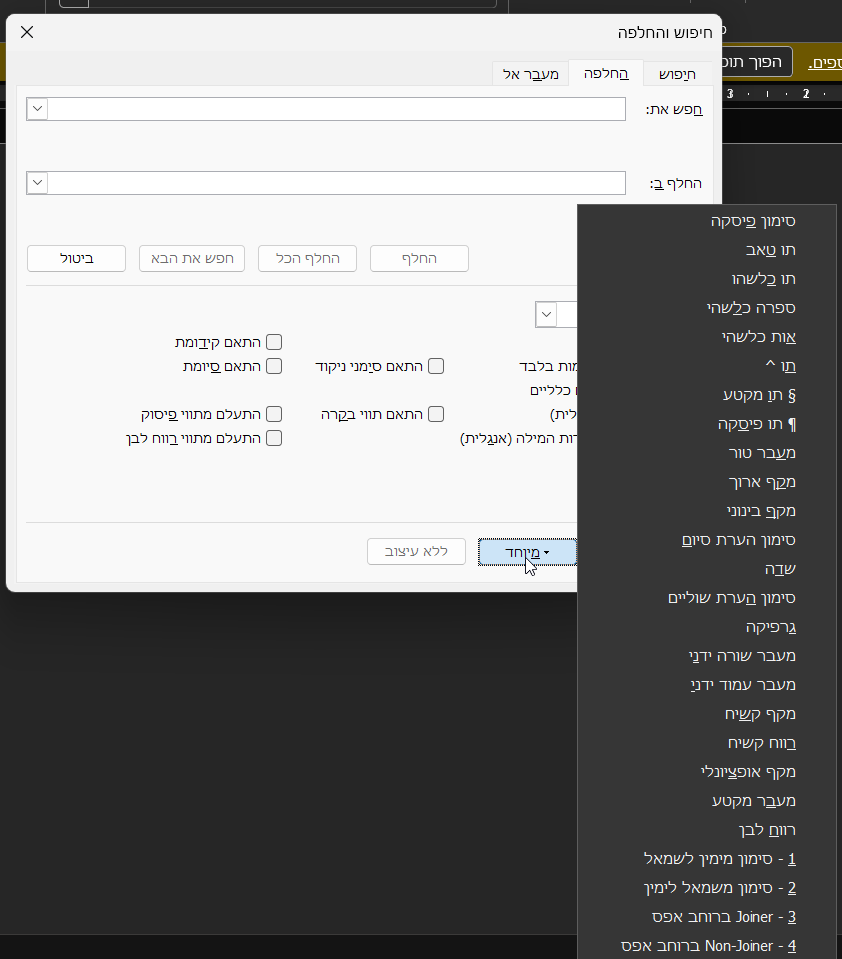Close the חיפוש והחלפה dialog
Screen dimensions: 842x959
[x=27, y=32]
